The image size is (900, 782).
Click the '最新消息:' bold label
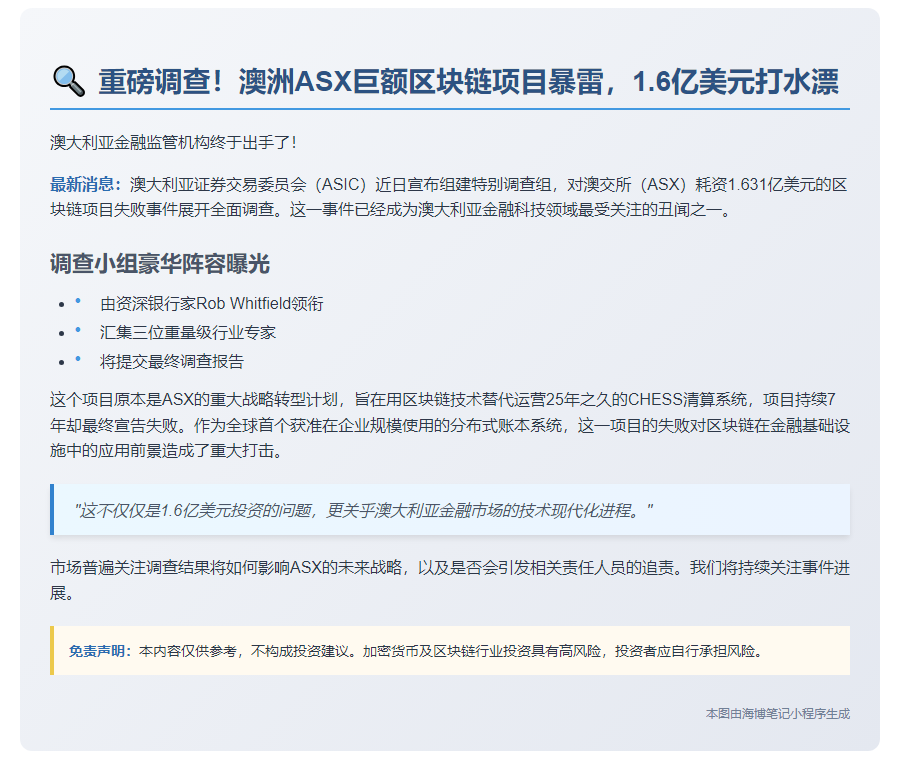coord(86,184)
